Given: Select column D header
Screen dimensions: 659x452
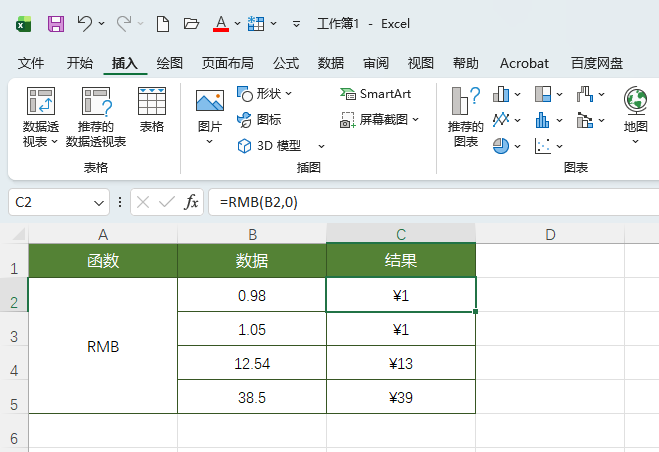Looking at the screenshot, I should click(x=550, y=234).
